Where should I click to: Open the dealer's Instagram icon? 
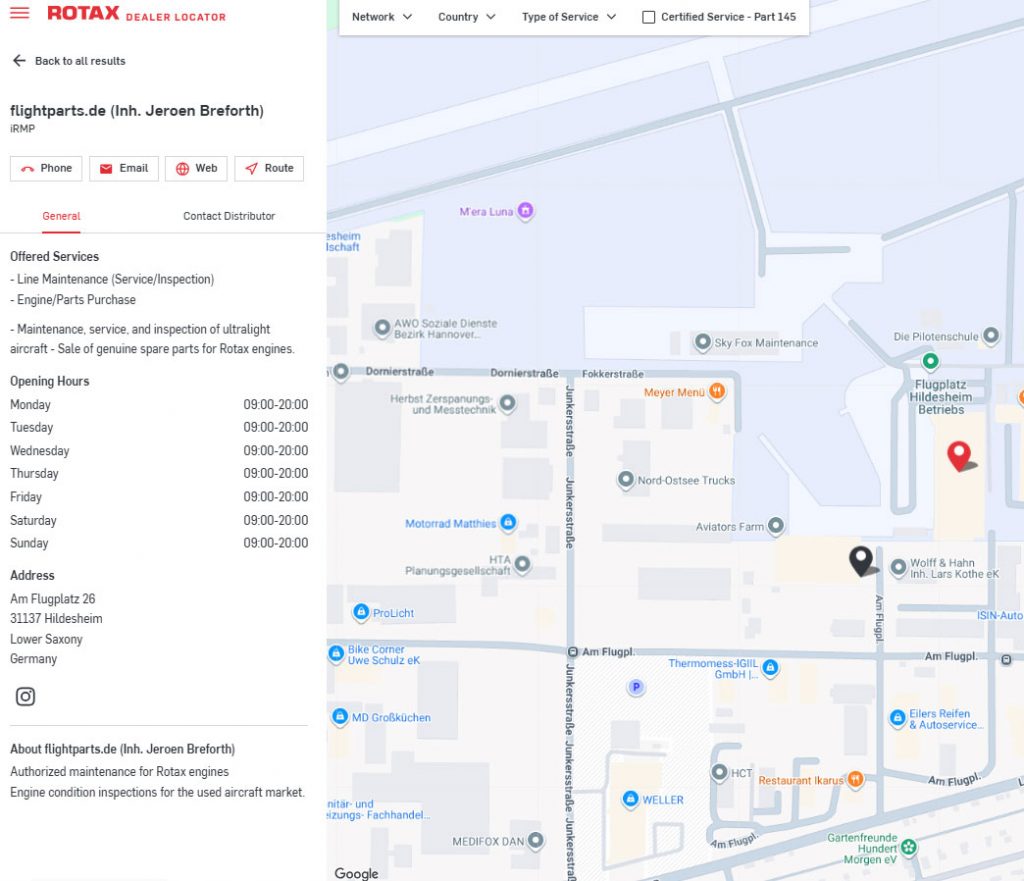point(25,697)
